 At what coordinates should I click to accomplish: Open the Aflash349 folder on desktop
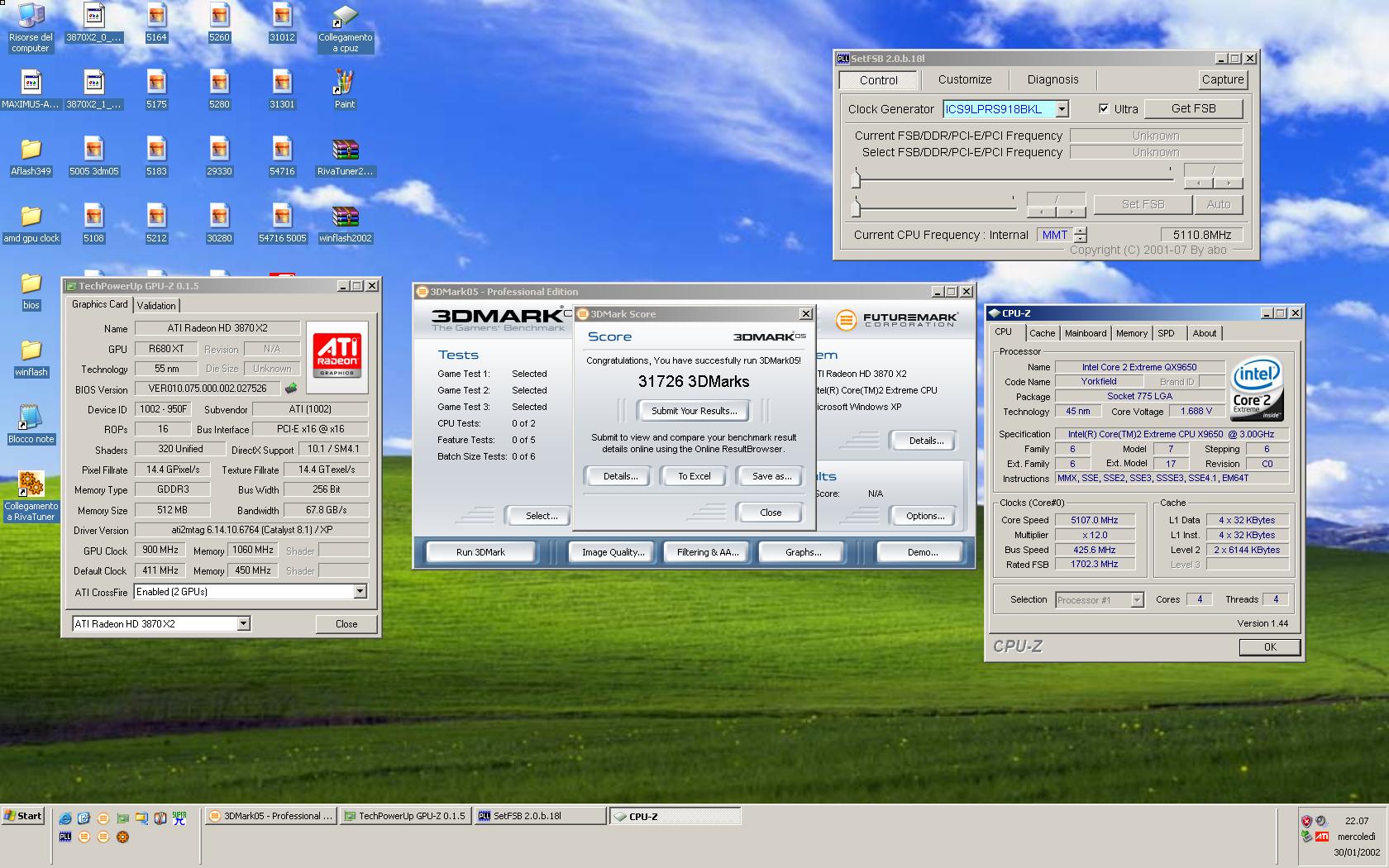point(31,157)
